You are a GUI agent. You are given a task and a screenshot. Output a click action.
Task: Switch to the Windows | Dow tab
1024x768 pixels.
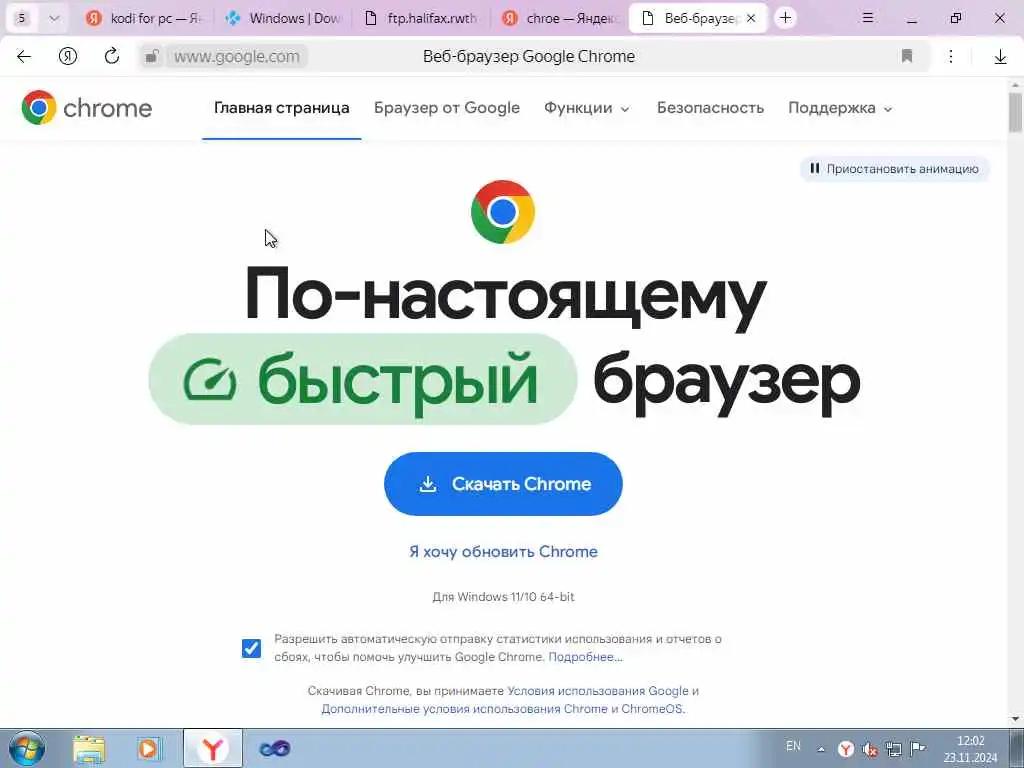pyautogui.click(x=285, y=18)
